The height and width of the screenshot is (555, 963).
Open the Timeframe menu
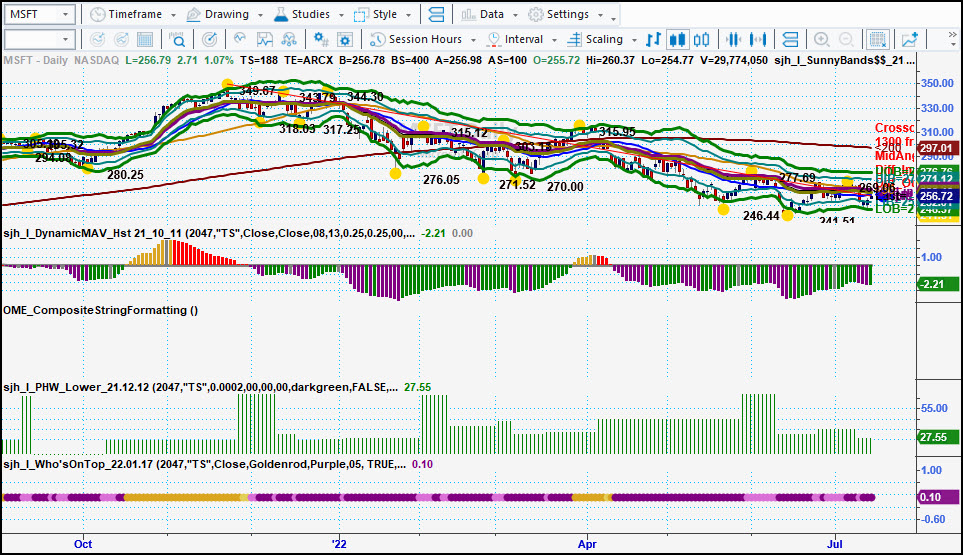(x=134, y=14)
